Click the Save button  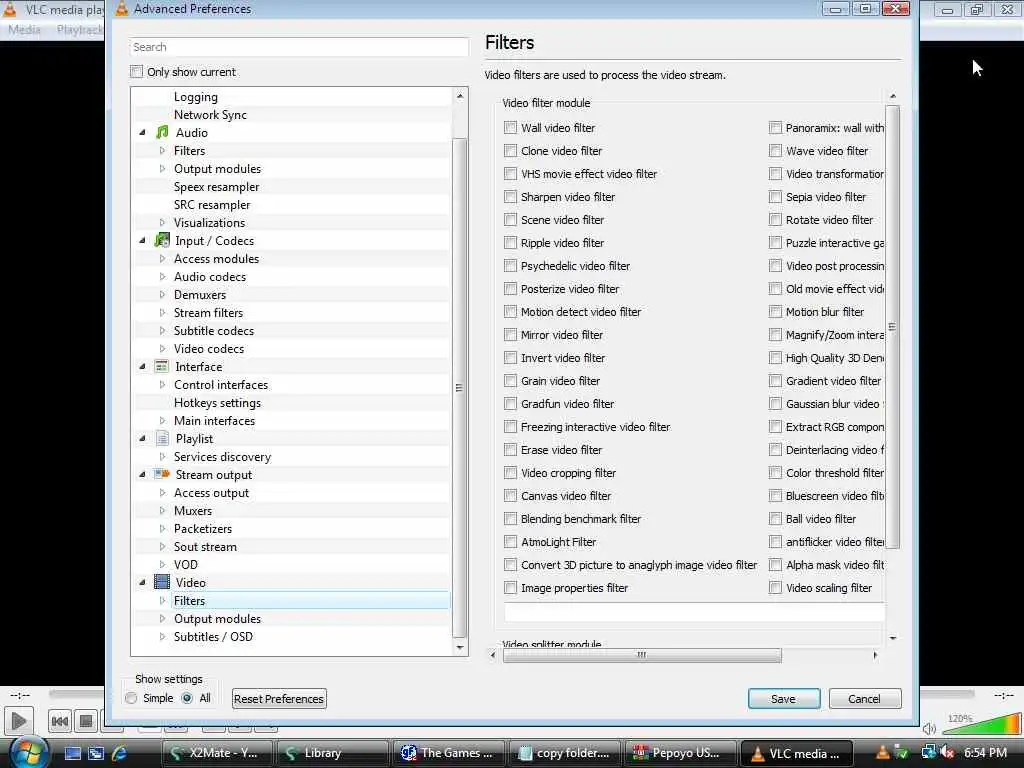(784, 699)
